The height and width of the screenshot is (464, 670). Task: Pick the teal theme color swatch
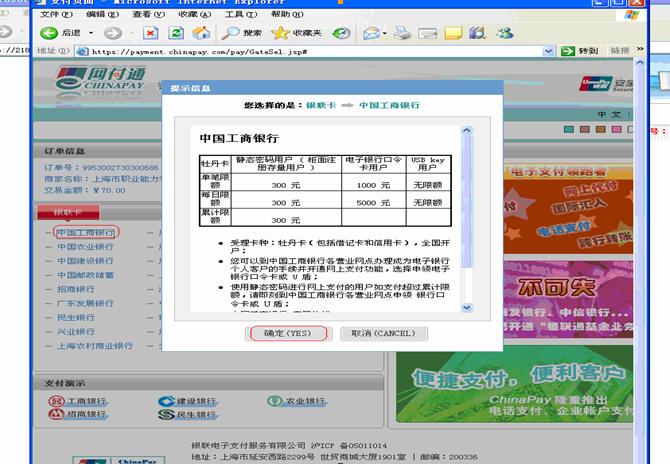(569, 129)
